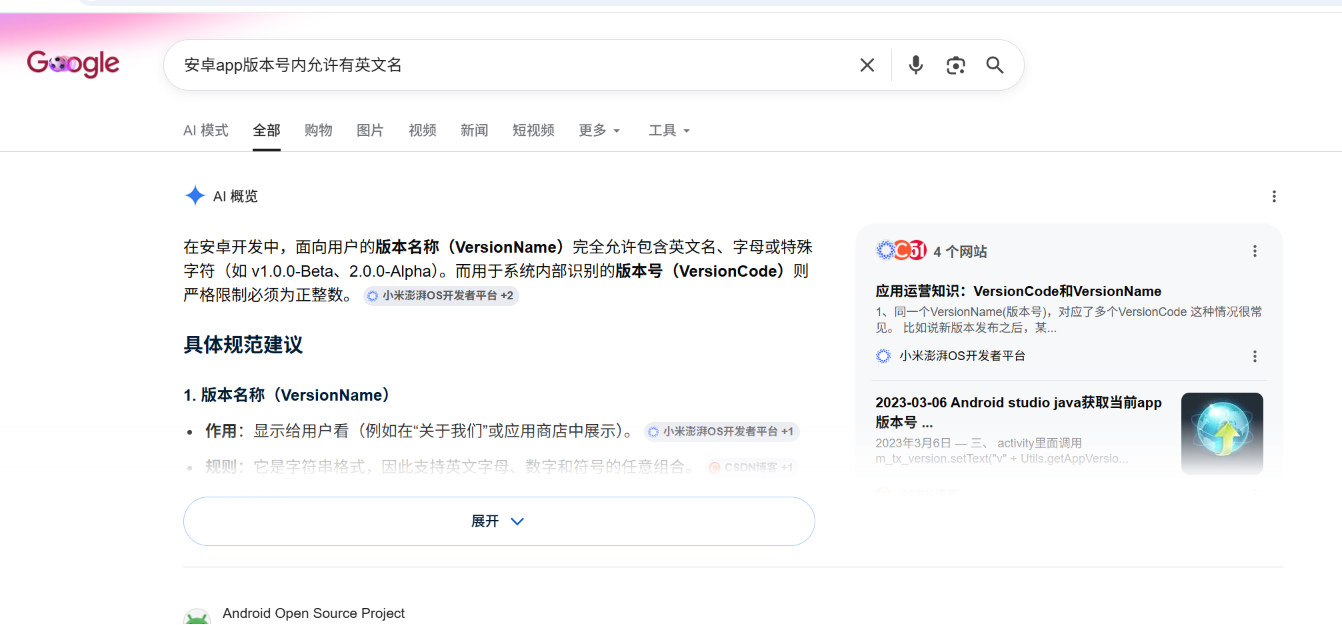The height and width of the screenshot is (625, 1342).
Task: Open the 新闻 tab
Action: point(475,130)
